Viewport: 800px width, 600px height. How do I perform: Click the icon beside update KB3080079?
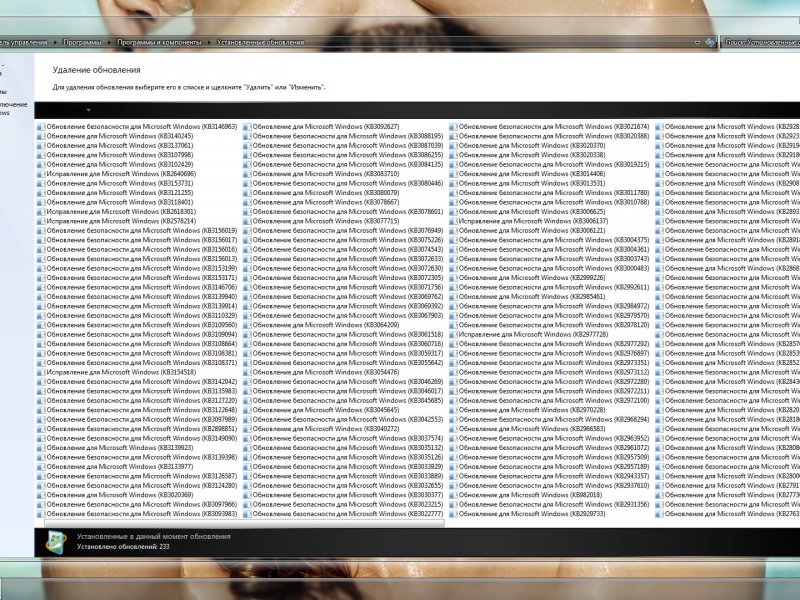pyautogui.click(x=247, y=193)
